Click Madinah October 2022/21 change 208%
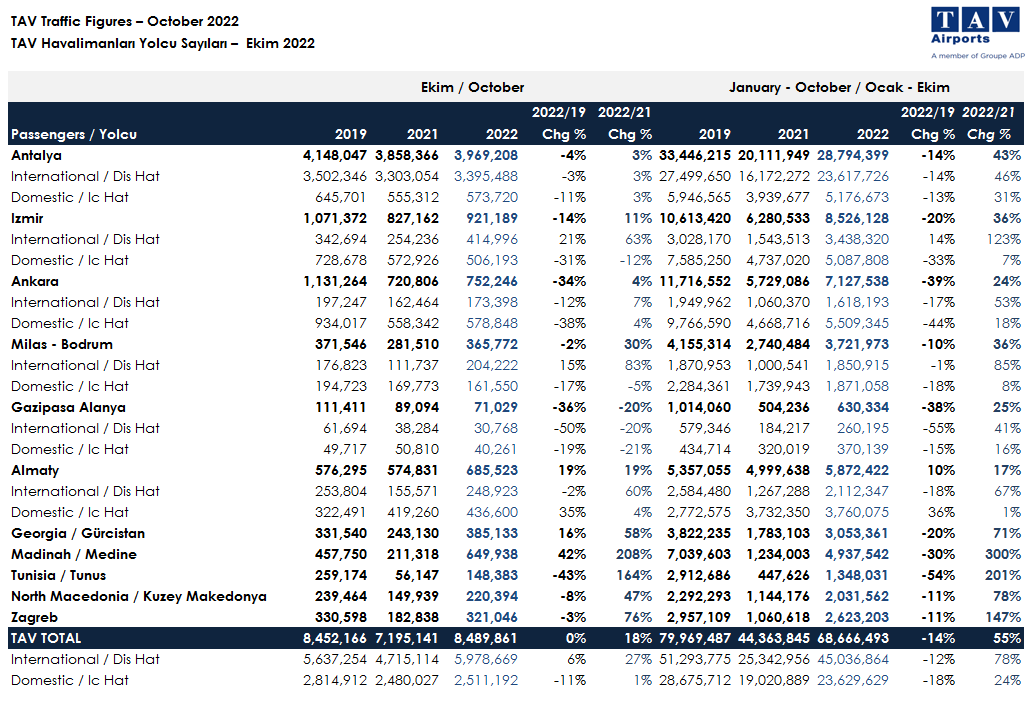This screenshot has height=701, width=1026. (x=634, y=554)
